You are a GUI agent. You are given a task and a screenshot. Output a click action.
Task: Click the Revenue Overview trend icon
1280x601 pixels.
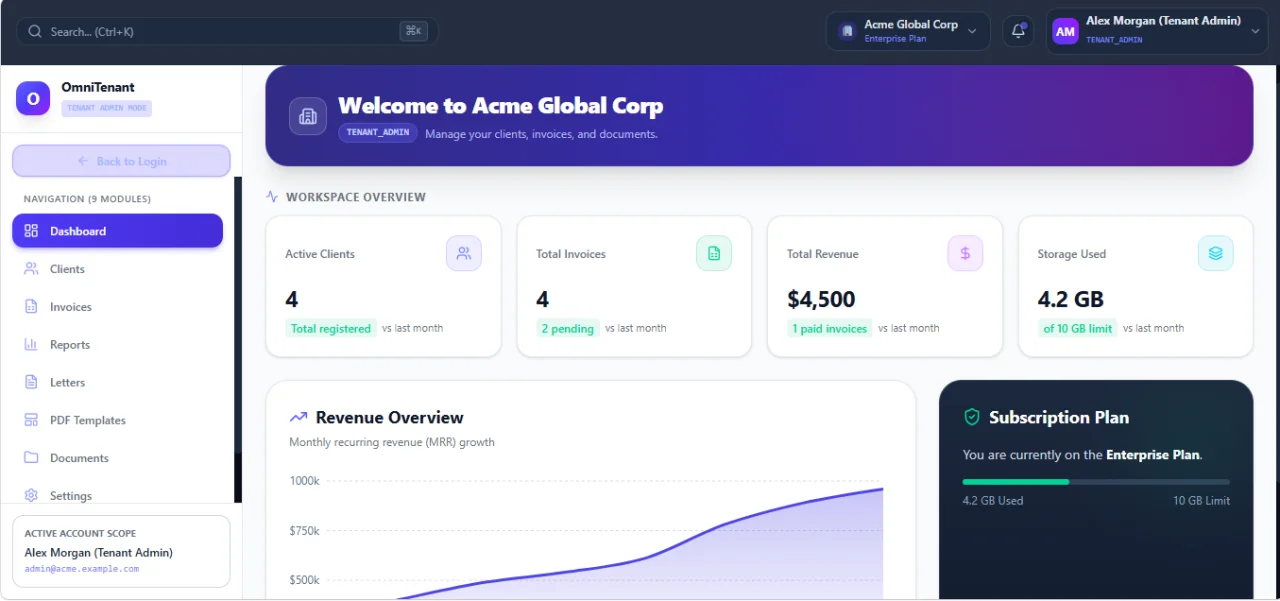coord(298,418)
